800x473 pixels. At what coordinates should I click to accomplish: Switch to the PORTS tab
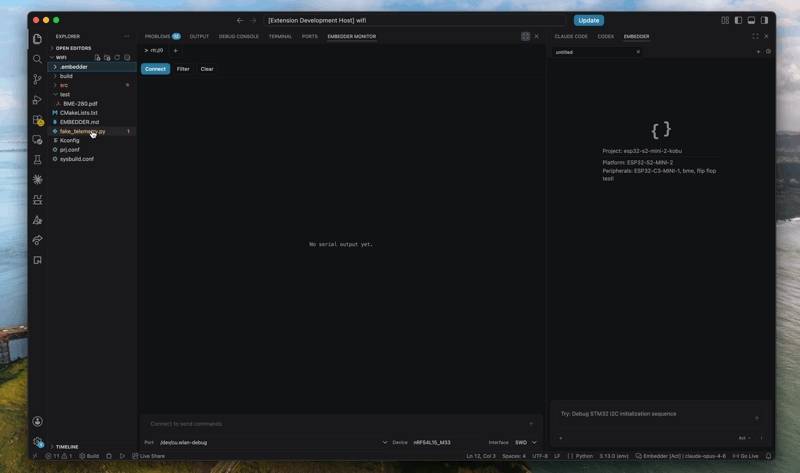[309, 36]
